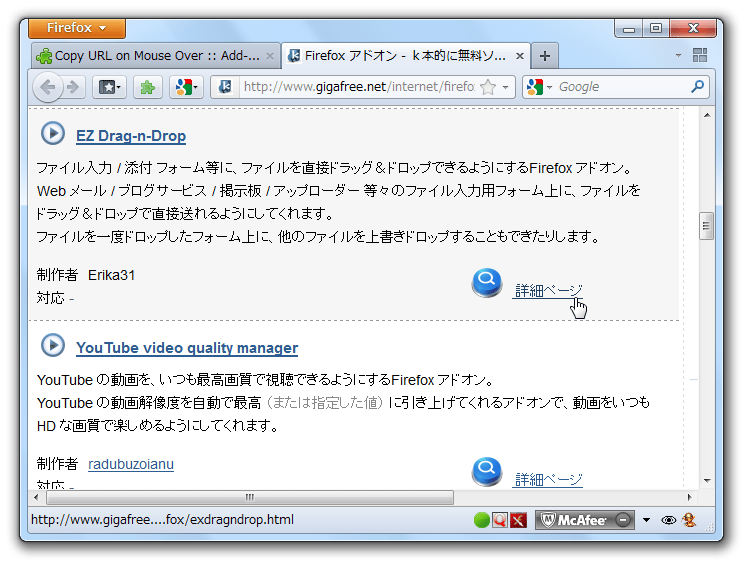
Task: Click the red magnifier status bar icon
Action: [x=499, y=521]
